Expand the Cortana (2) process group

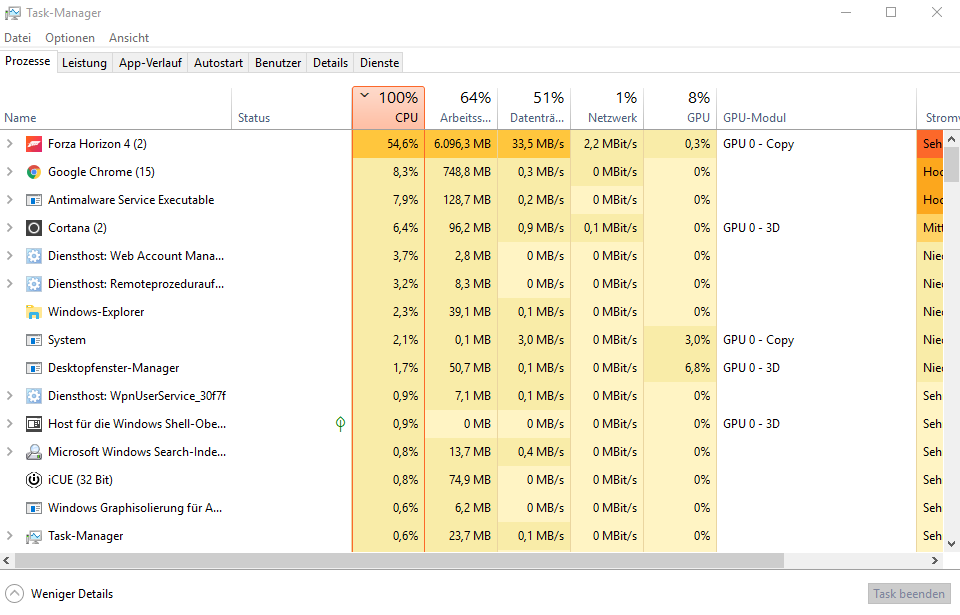coord(9,227)
